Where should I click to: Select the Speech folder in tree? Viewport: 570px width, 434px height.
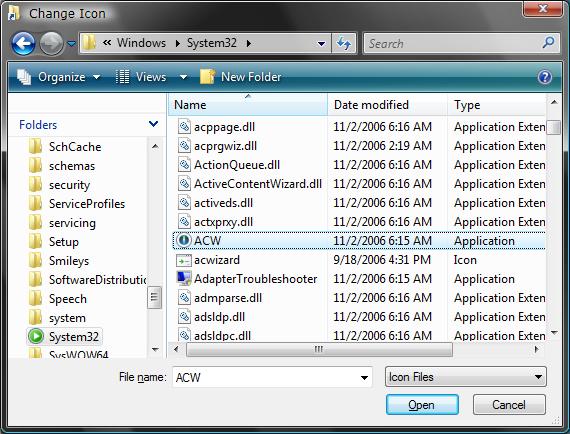[58, 299]
